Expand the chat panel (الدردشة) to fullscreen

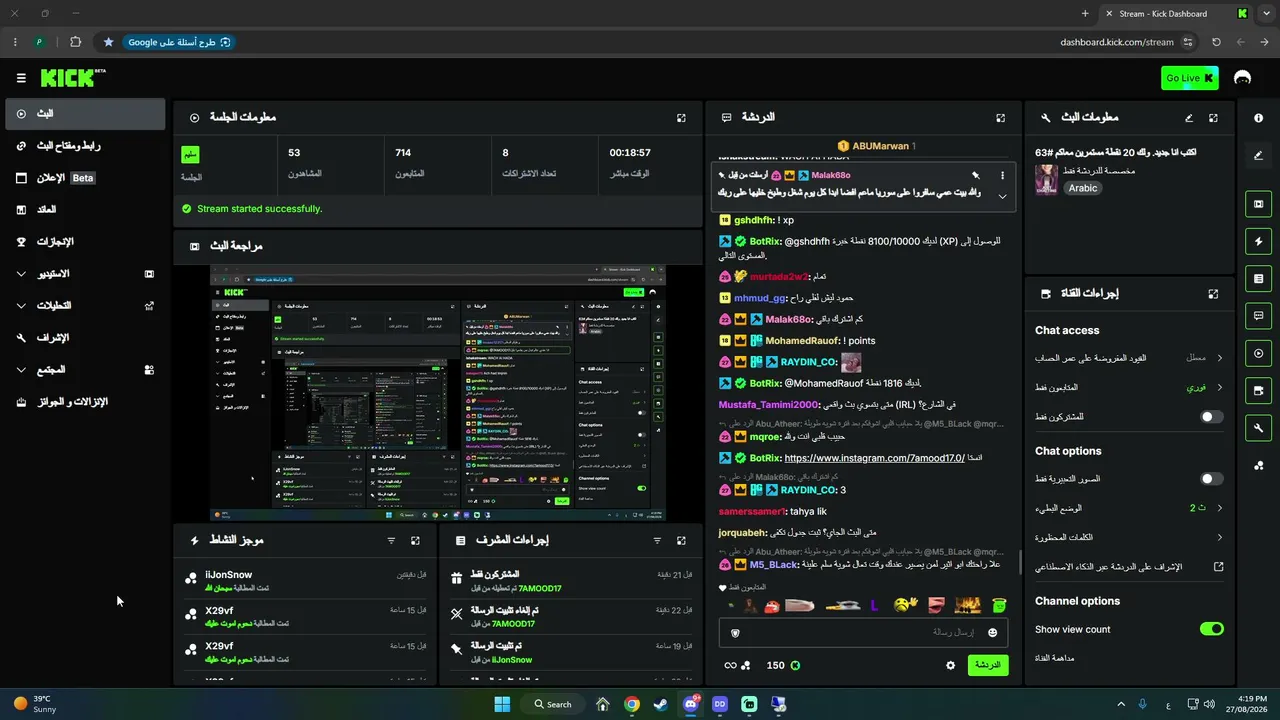1000,118
